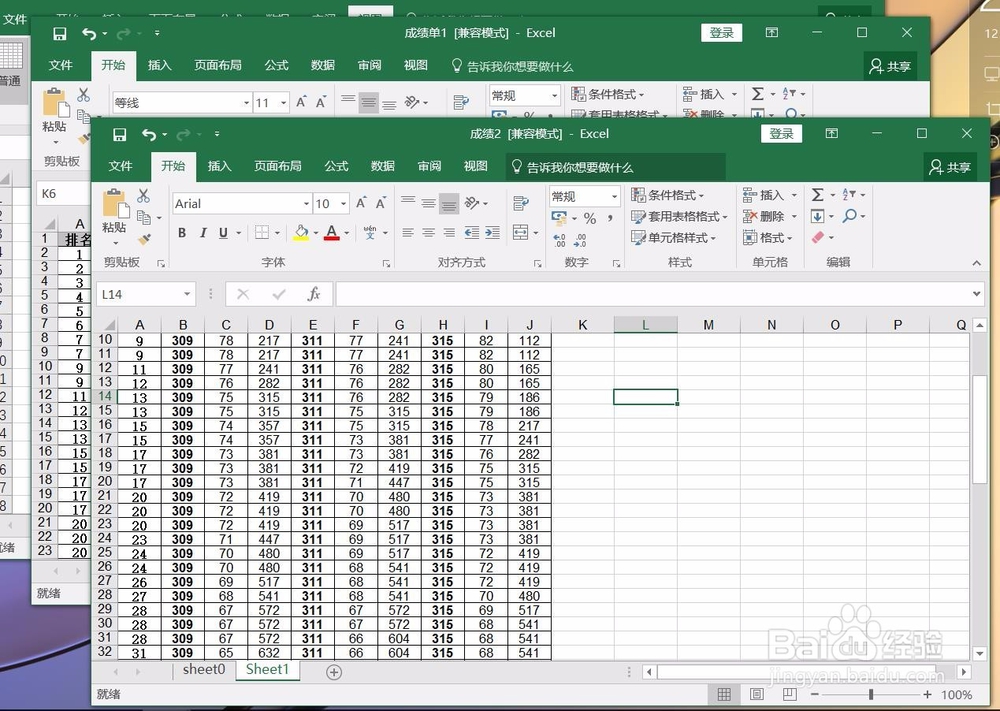Apply bold formatting to selected cell

point(182,232)
